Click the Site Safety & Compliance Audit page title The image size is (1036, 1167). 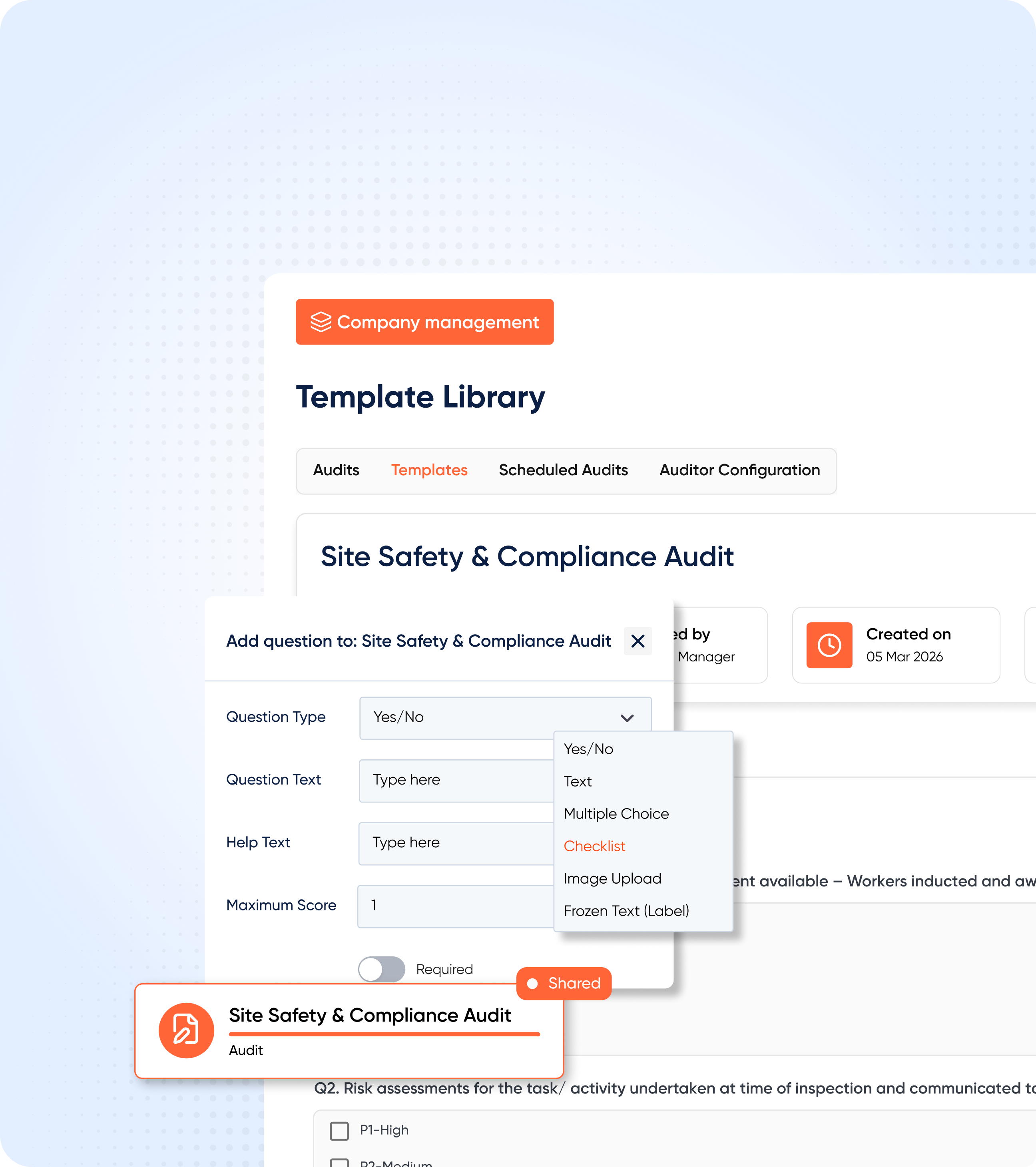click(x=527, y=557)
